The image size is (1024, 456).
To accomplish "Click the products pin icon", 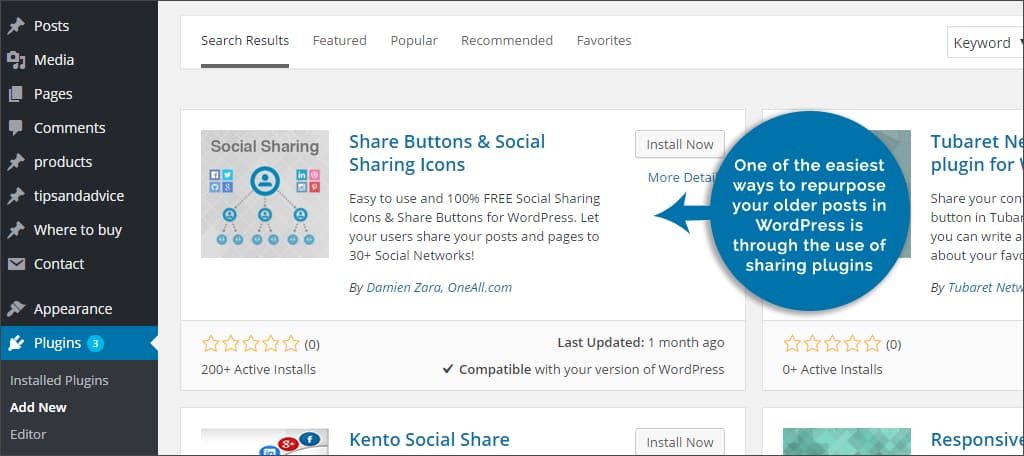I will pyautogui.click(x=16, y=162).
